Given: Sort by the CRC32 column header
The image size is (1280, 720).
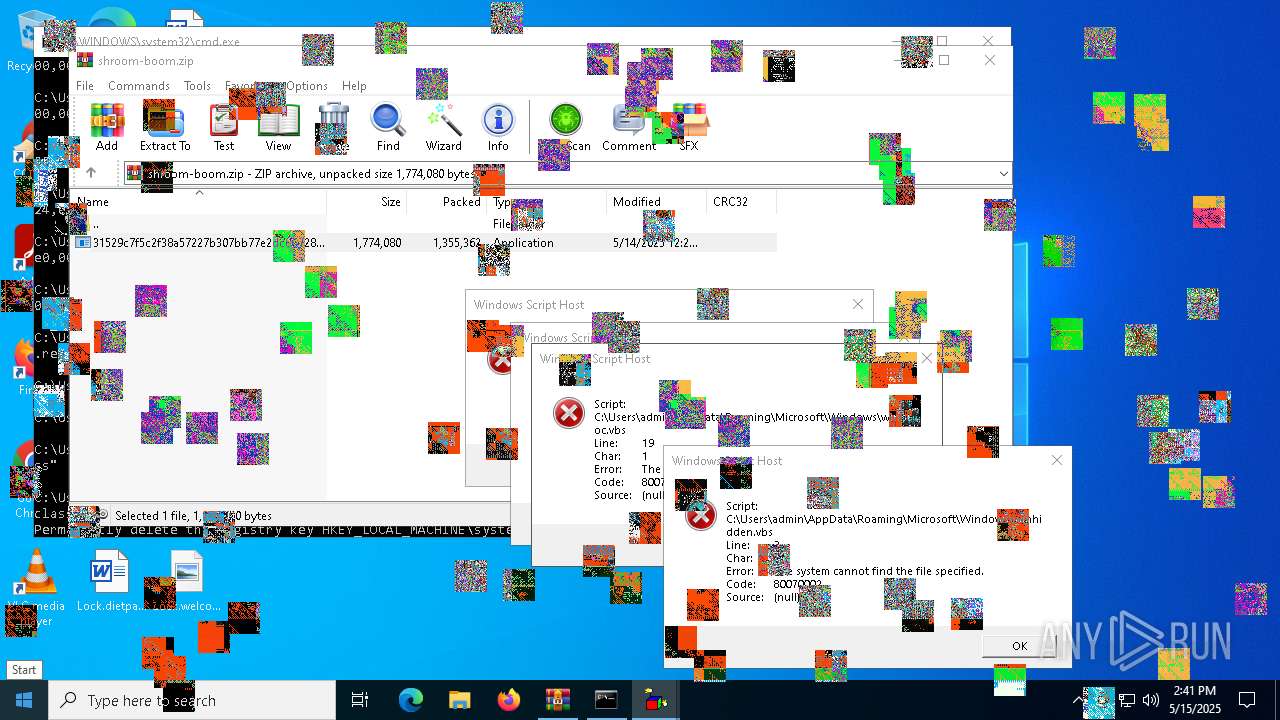Looking at the screenshot, I should tap(741, 202).
